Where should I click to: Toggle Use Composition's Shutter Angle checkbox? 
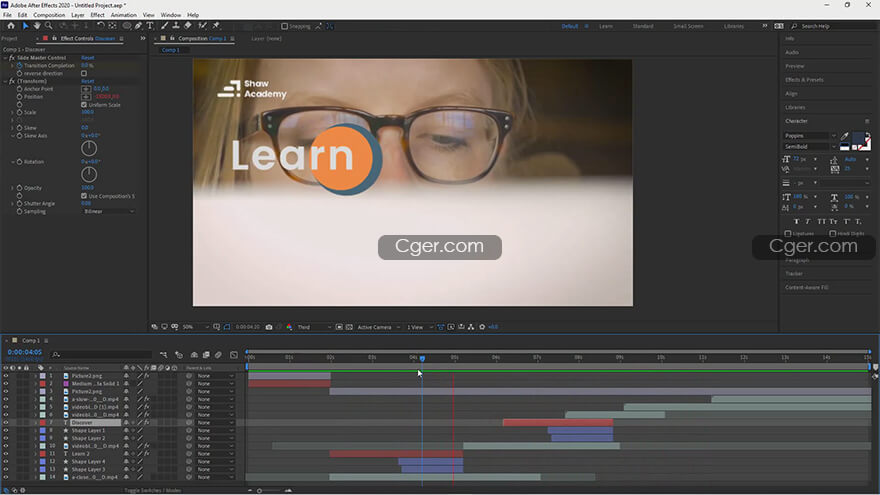84,196
